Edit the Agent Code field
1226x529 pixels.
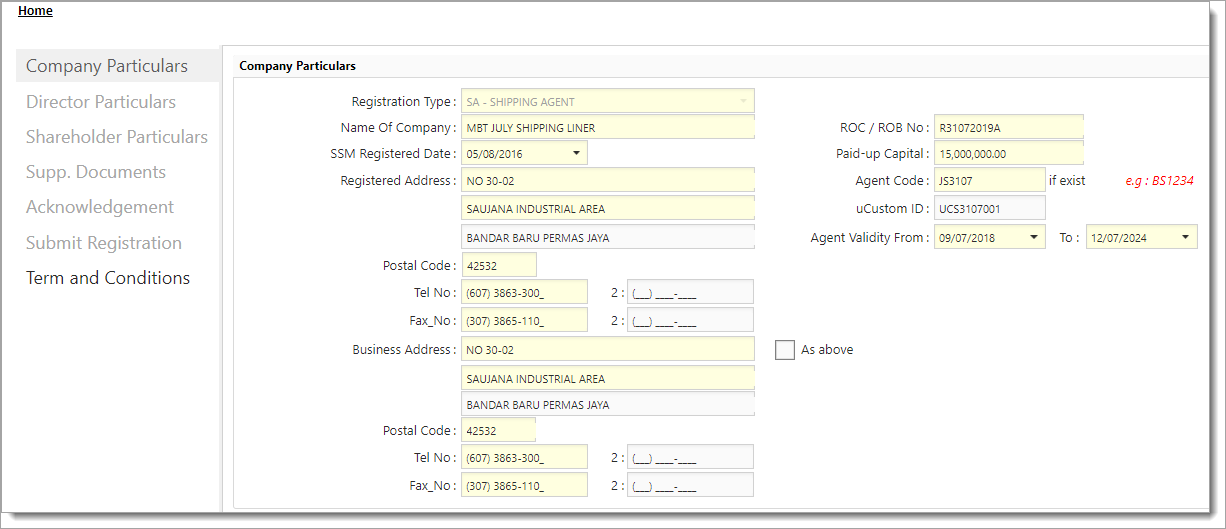tap(988, 181)
